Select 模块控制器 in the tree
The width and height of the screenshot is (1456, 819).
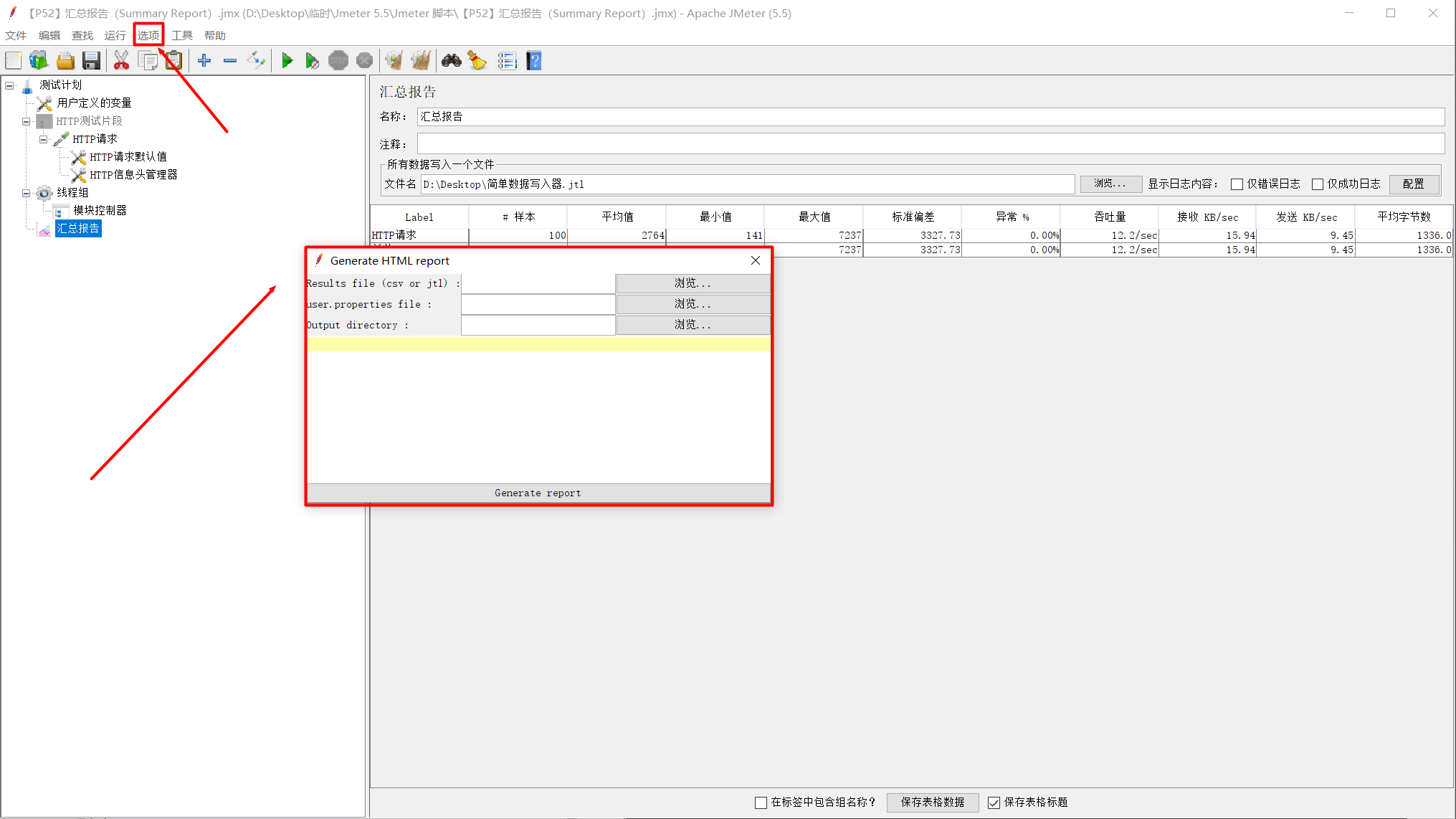[100, 211]
